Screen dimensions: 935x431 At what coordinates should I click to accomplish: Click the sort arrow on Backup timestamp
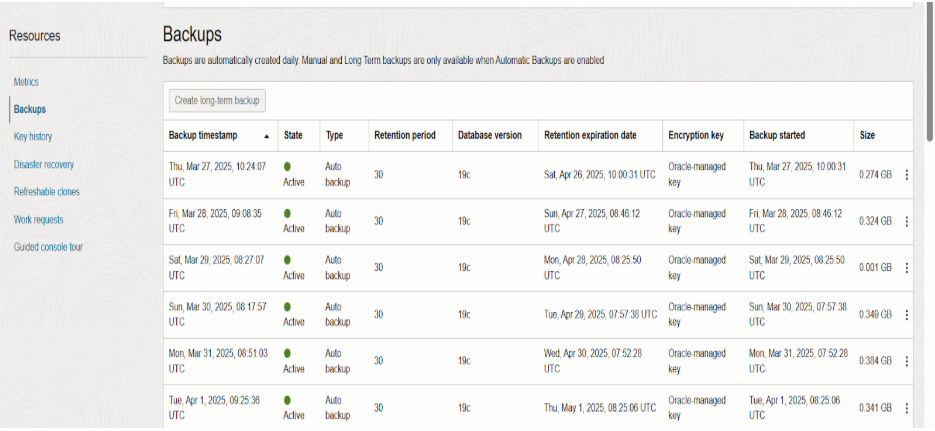pos(267,137)
